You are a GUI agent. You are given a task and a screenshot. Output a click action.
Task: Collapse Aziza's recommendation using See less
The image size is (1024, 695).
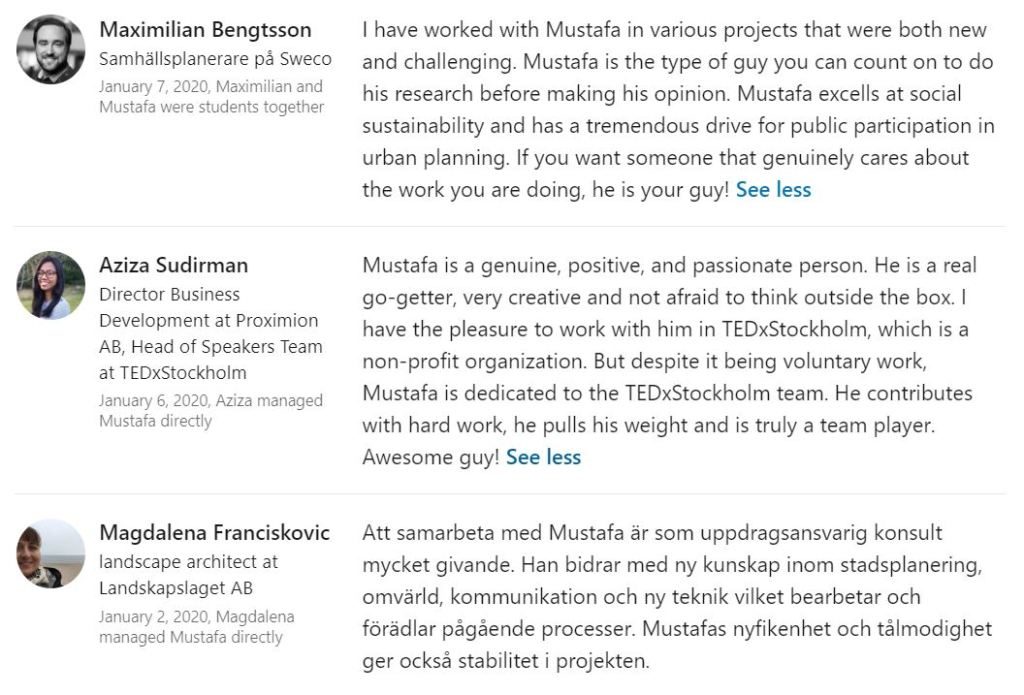pos(543,457)
